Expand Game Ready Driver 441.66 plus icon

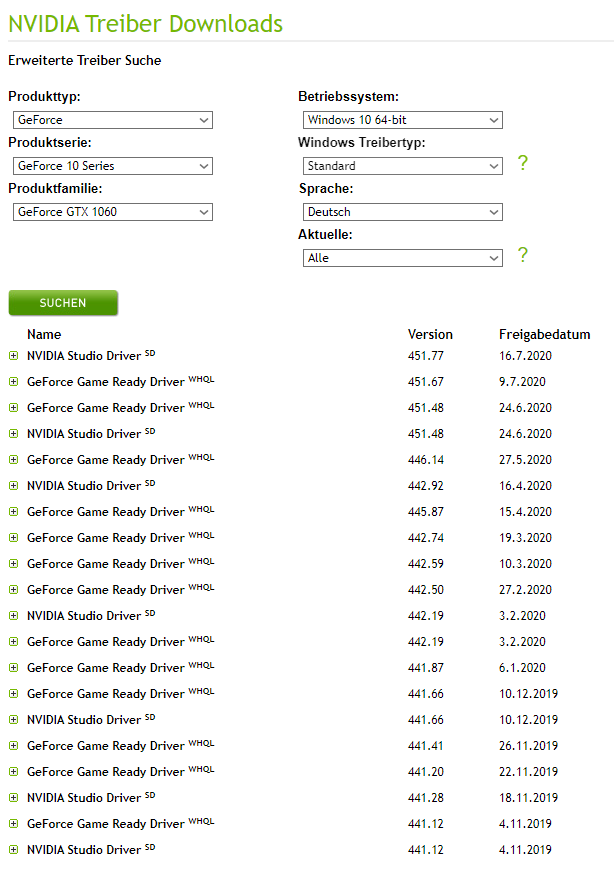point(13,694)
